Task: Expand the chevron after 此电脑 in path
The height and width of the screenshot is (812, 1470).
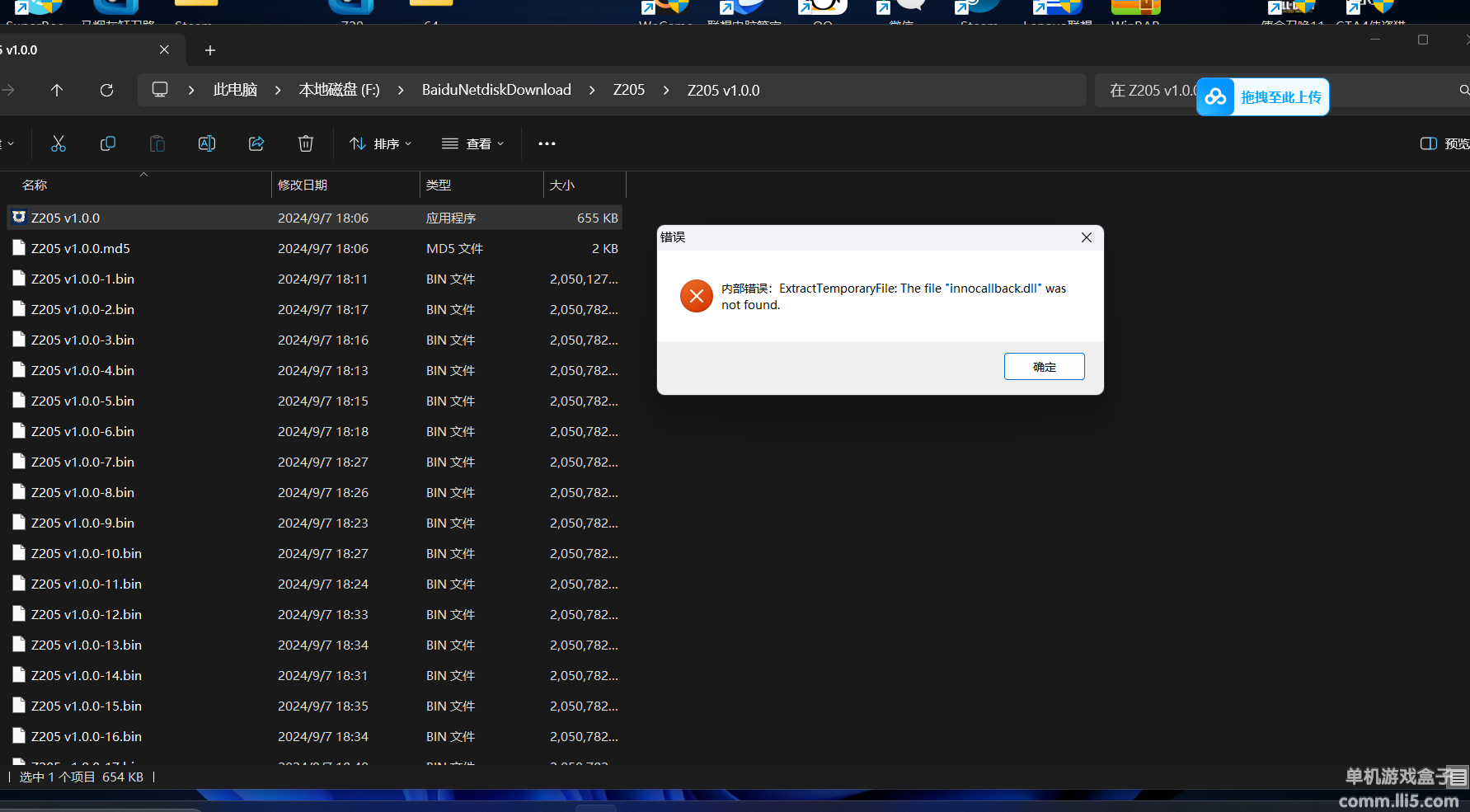Action: pos(278,90)
